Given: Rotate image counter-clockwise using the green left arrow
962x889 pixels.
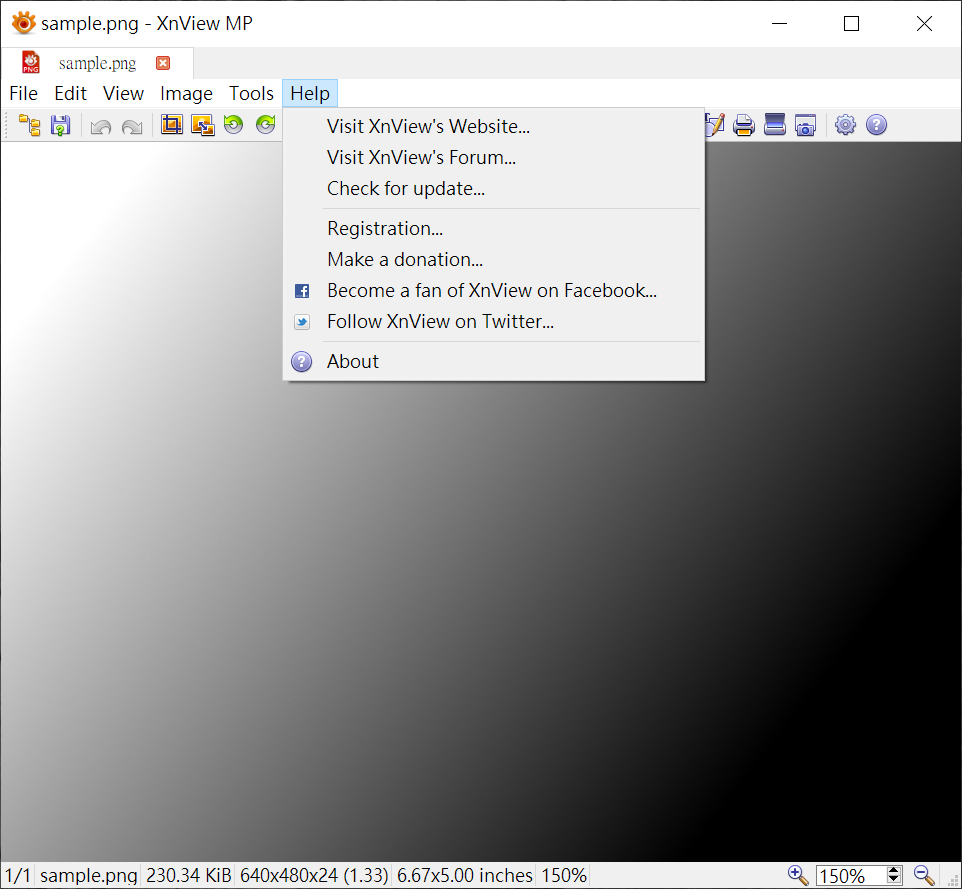Looking at the screenshot, I should 233,125.
